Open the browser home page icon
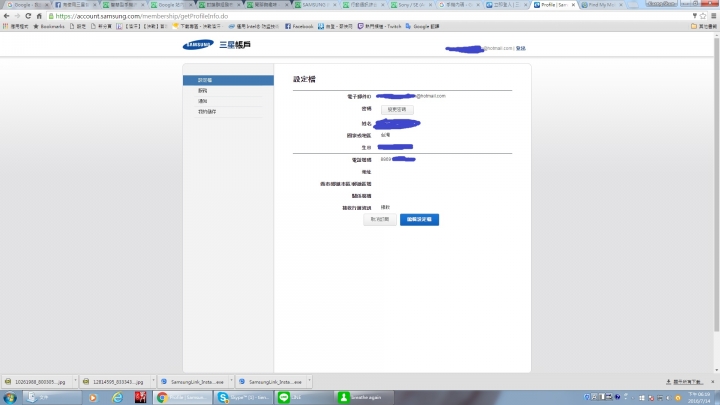The image size is (720, 405). [39, 16]
